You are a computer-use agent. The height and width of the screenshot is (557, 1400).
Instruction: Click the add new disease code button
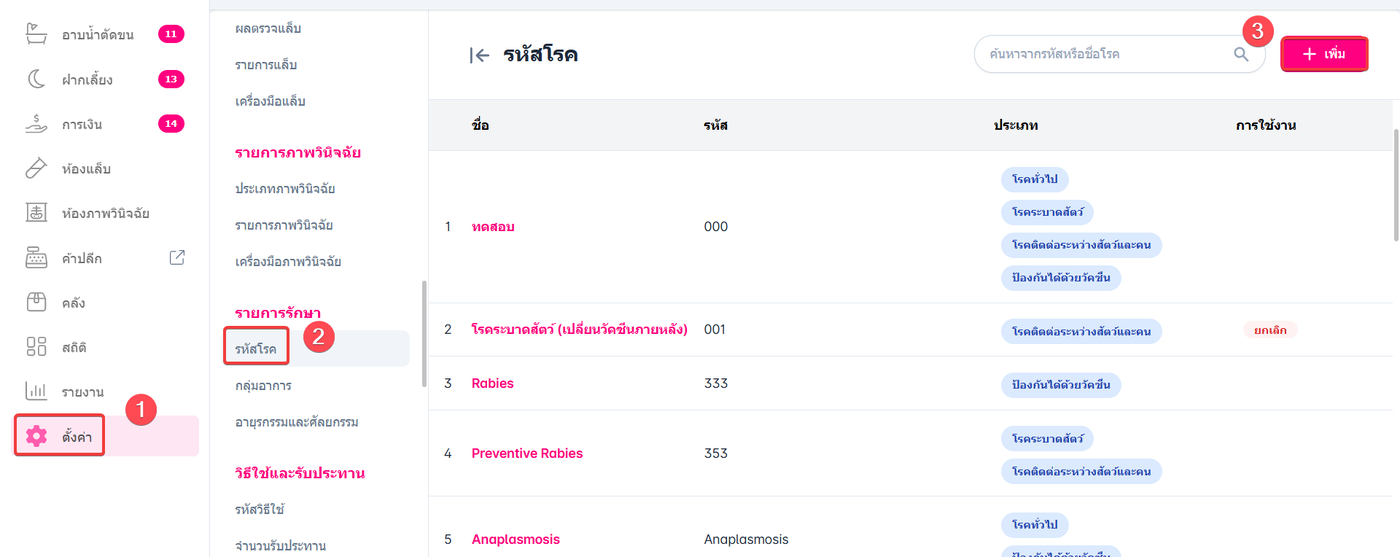pos(1324,54)
